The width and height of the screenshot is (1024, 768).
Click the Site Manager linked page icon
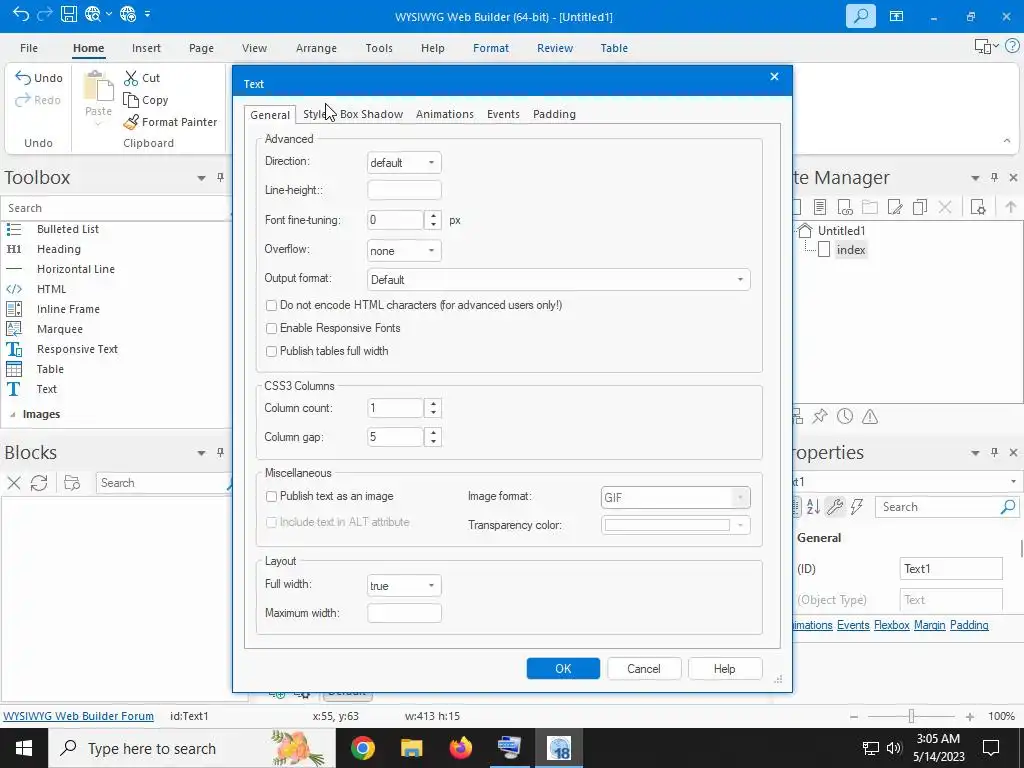click(x=845, y=208)
